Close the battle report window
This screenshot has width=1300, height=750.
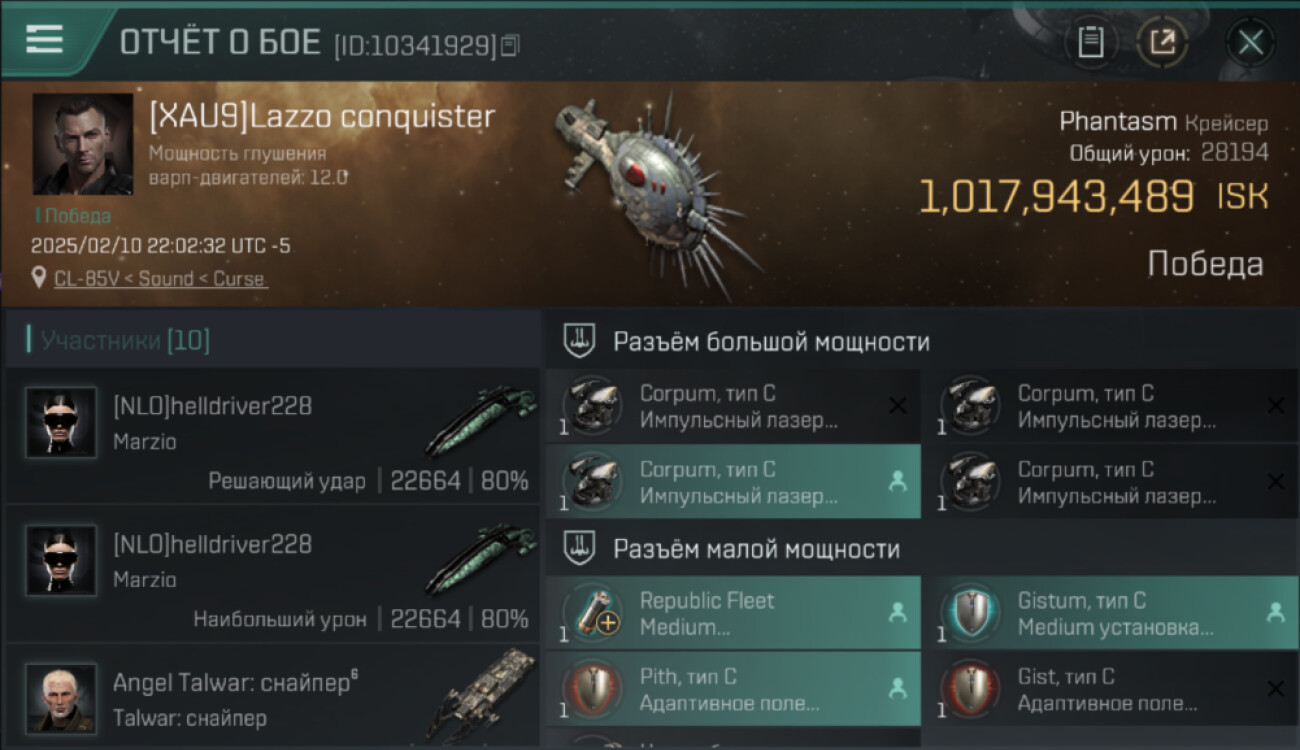tap(1251, 43)
